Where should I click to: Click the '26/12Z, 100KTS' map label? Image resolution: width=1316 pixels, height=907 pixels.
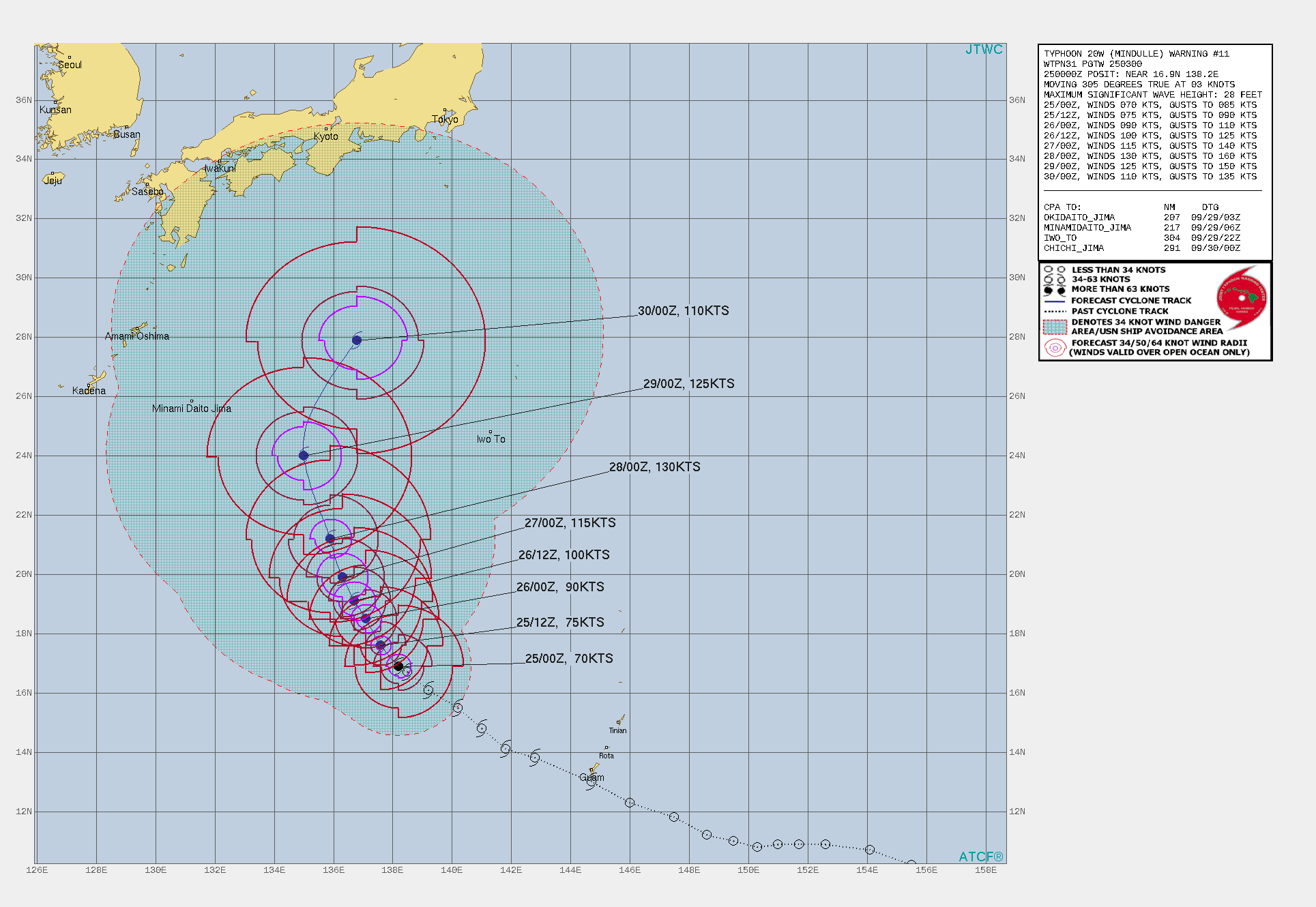coord(564,555)
